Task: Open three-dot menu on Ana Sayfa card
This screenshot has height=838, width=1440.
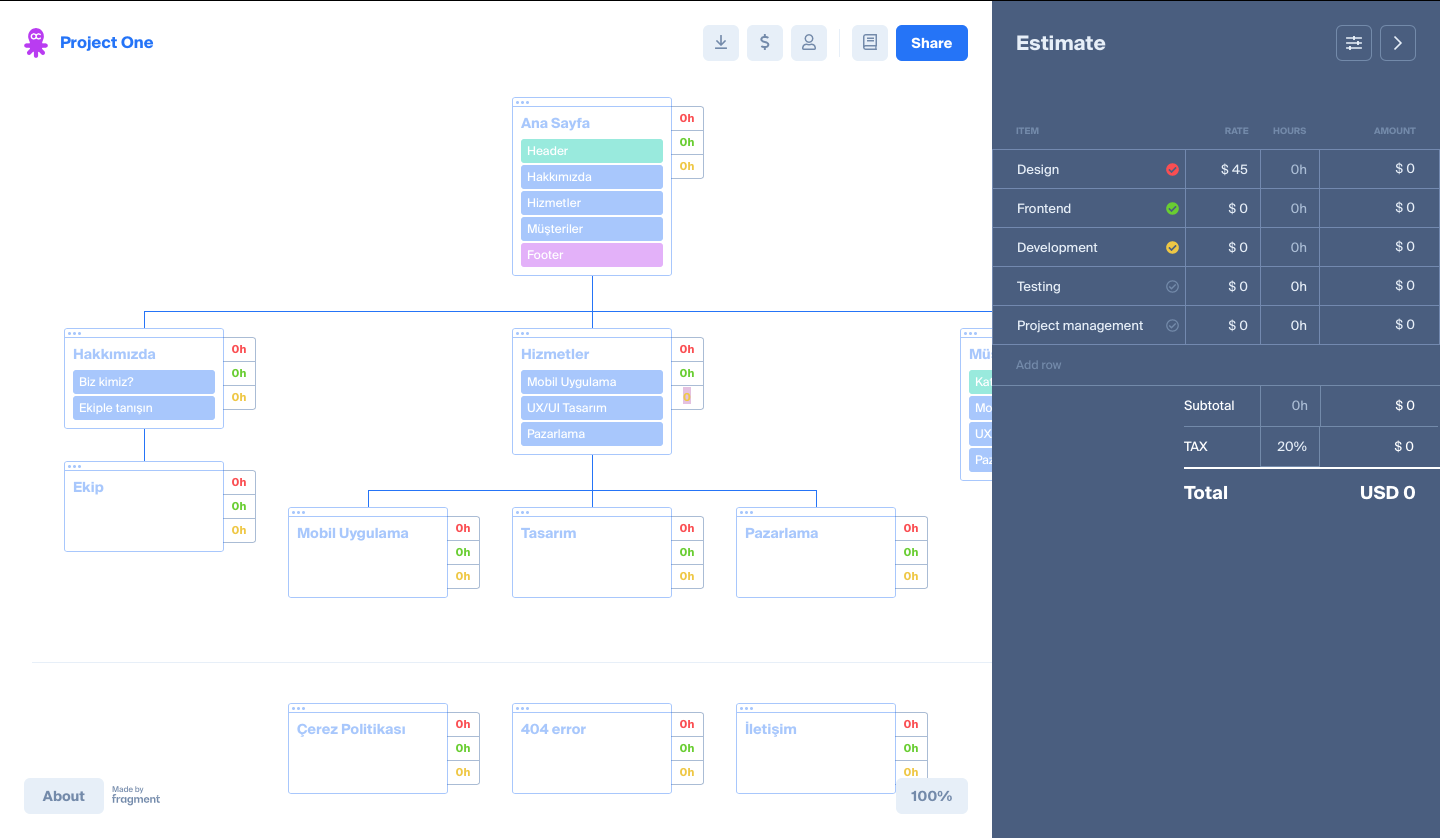Action: (x=522, y=102)
